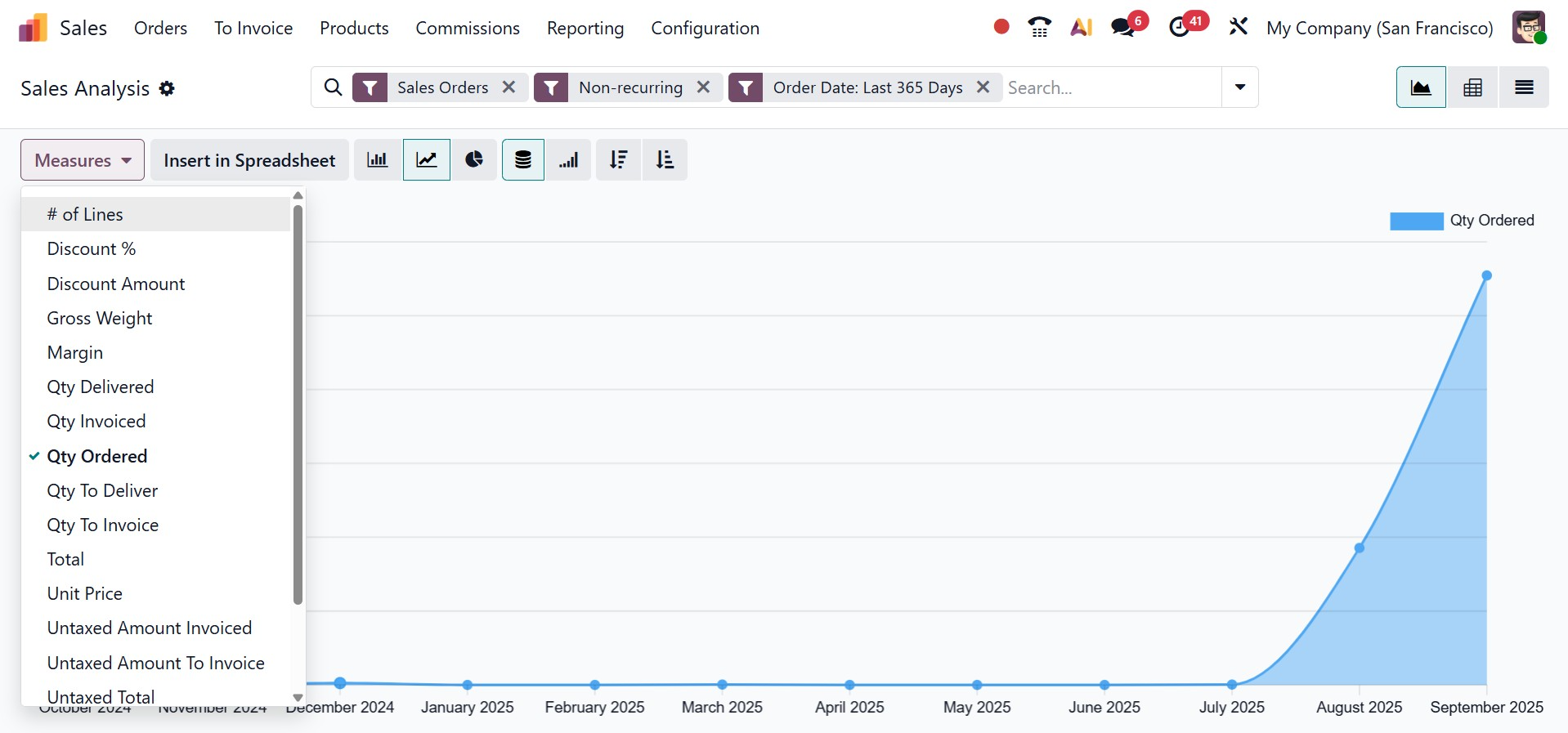Click the August 2025 data point

coord(1360,548)
